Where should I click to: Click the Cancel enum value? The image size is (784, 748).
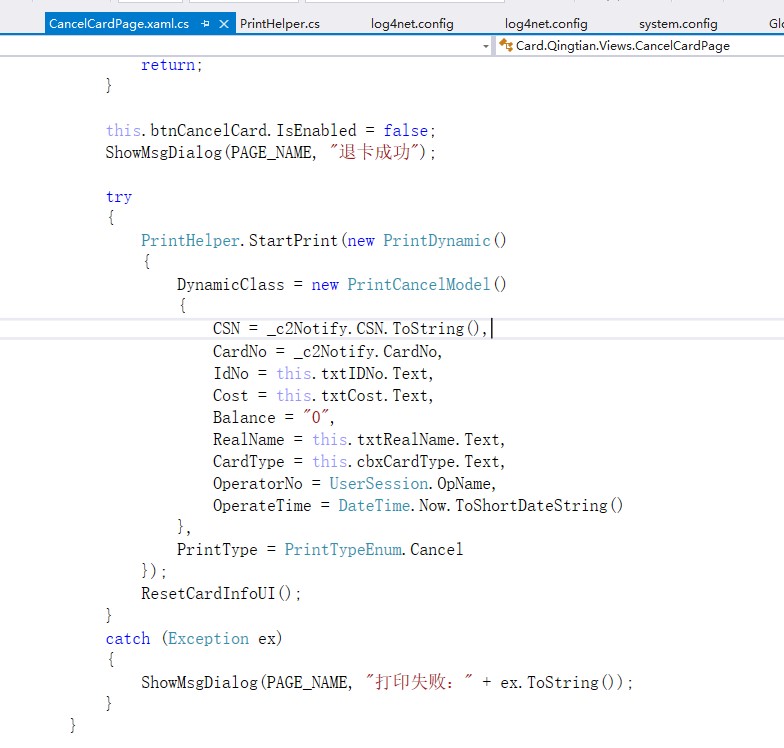[x=436, y=550]
